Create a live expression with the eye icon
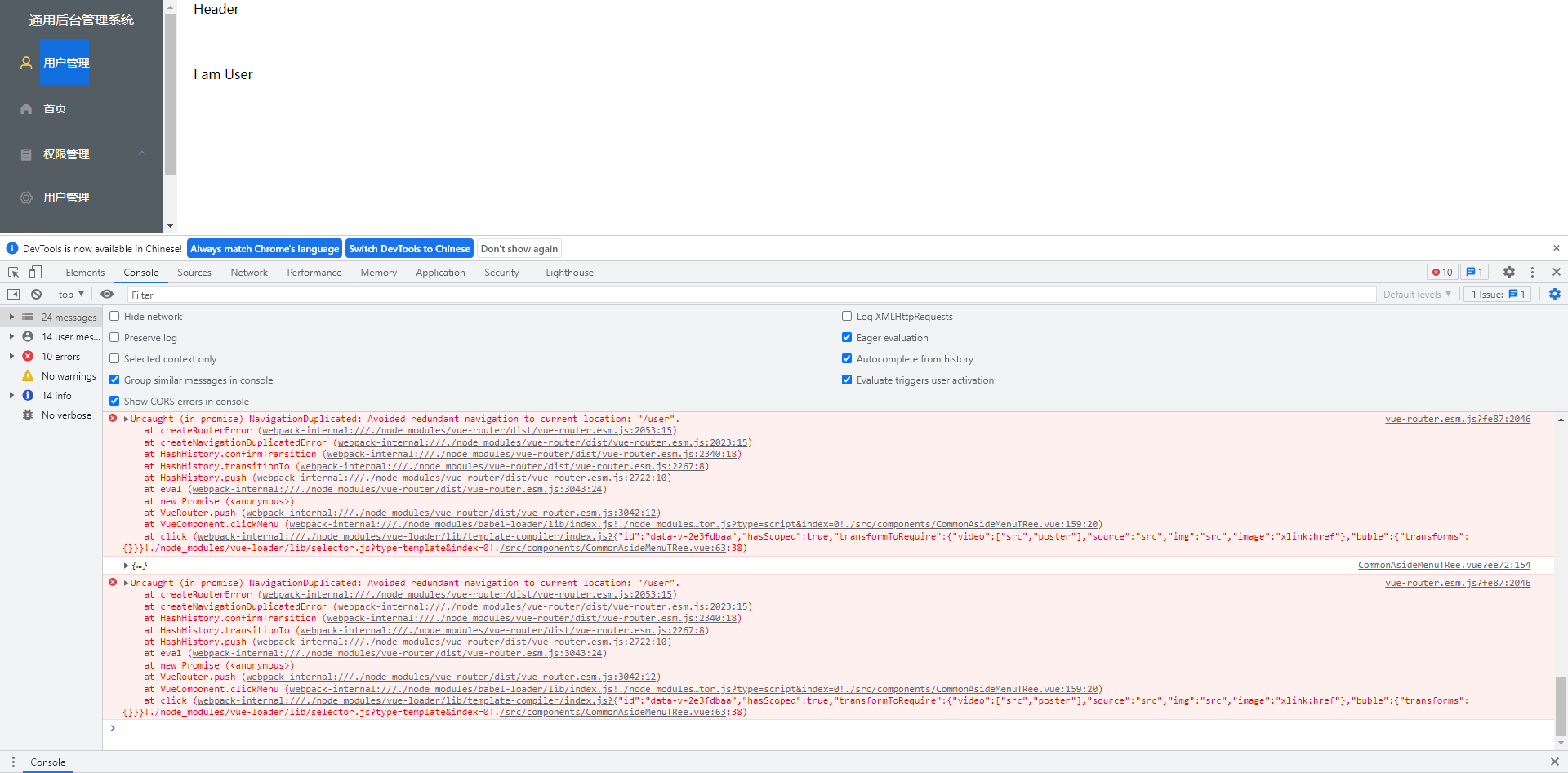 [x=107, y=294]
